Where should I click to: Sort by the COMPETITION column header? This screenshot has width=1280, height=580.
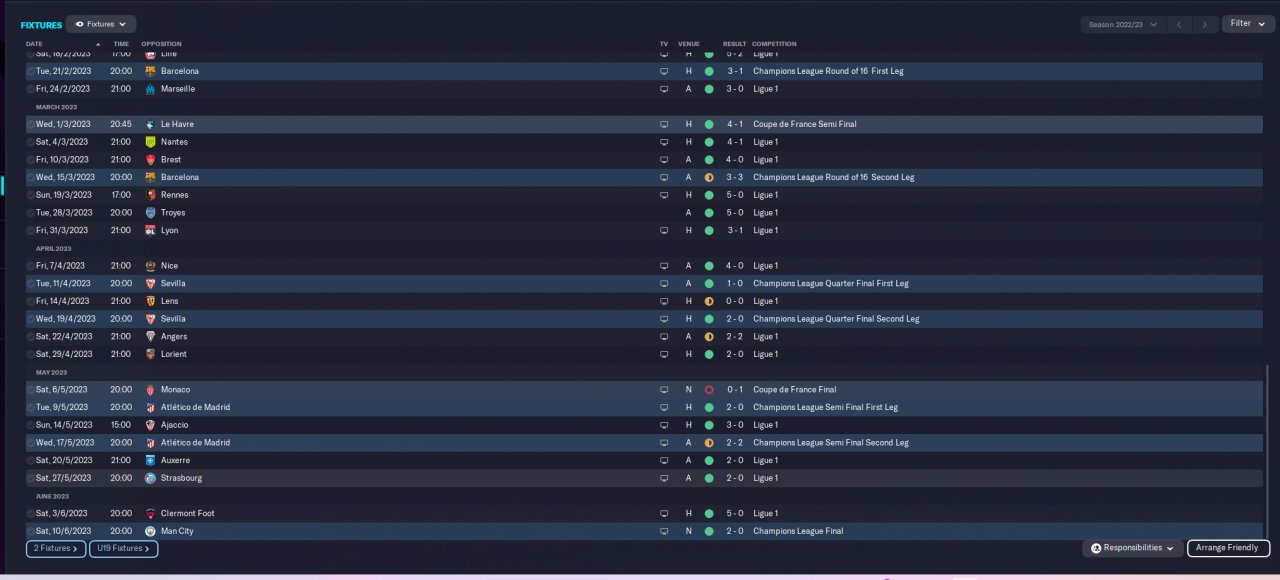[x=774, y=44]
